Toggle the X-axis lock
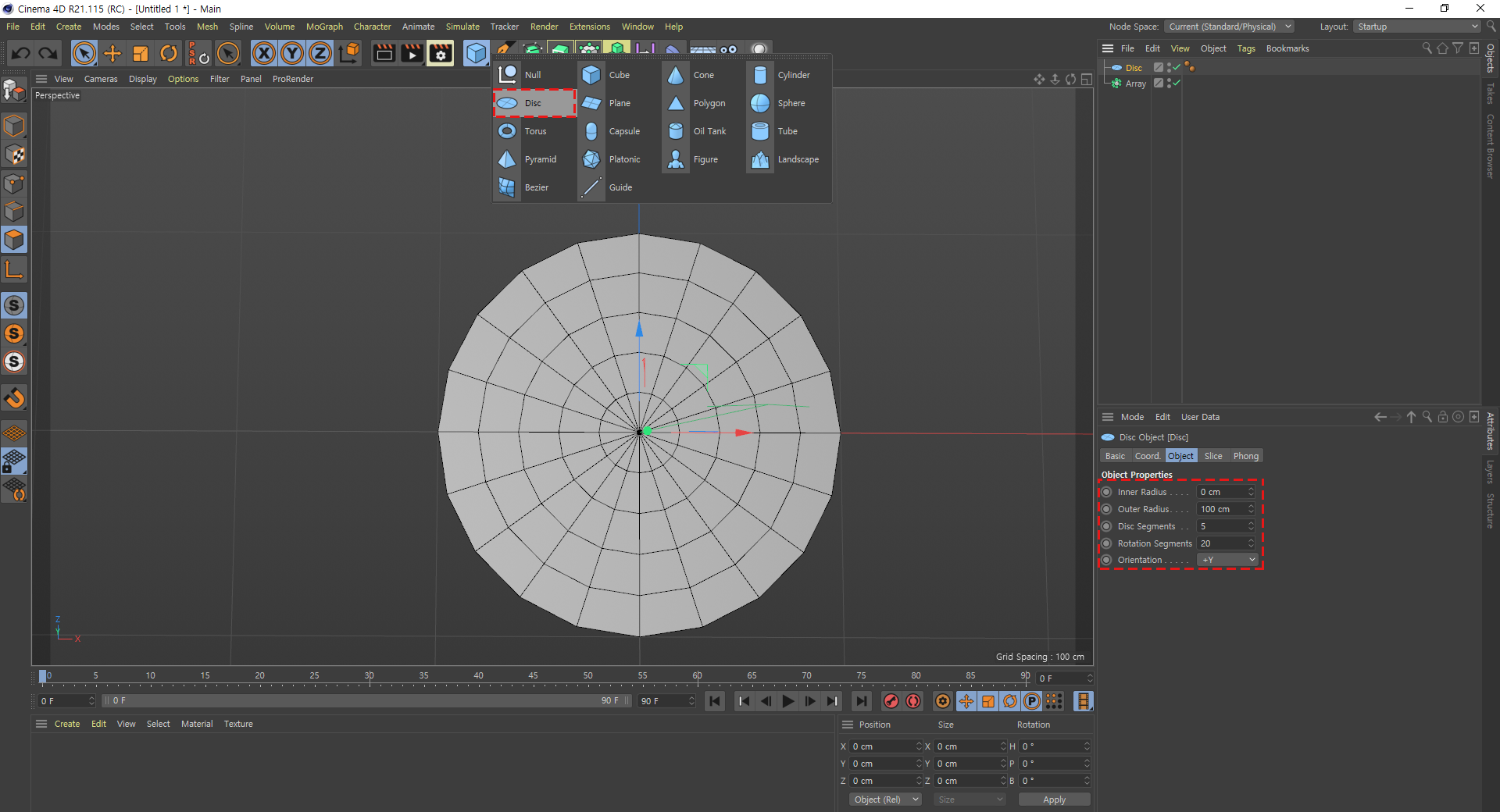Screen dimensions: 1500x812 [x=264, y=53]
